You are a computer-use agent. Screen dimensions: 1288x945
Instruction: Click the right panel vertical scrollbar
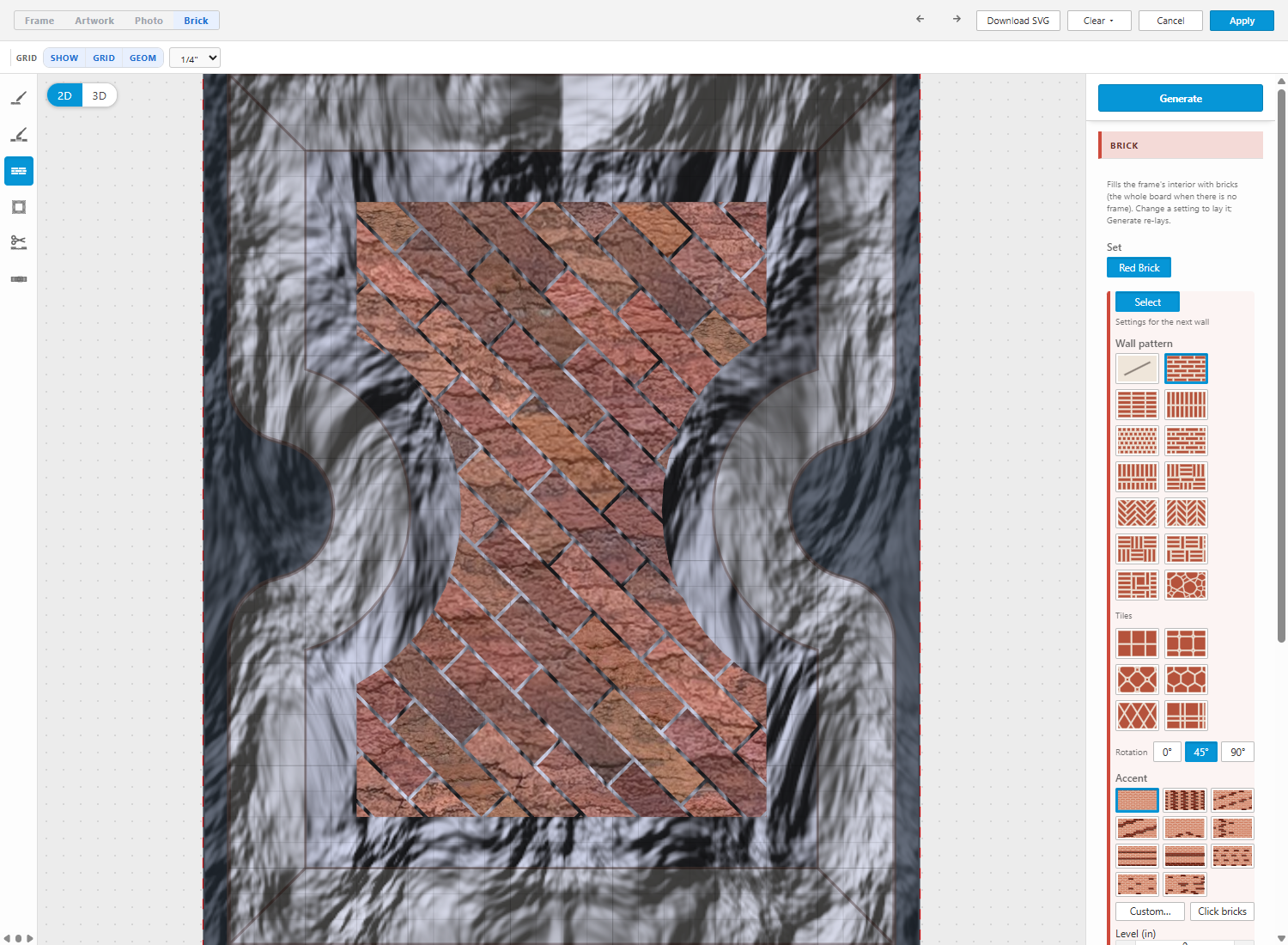(1281, 365)
